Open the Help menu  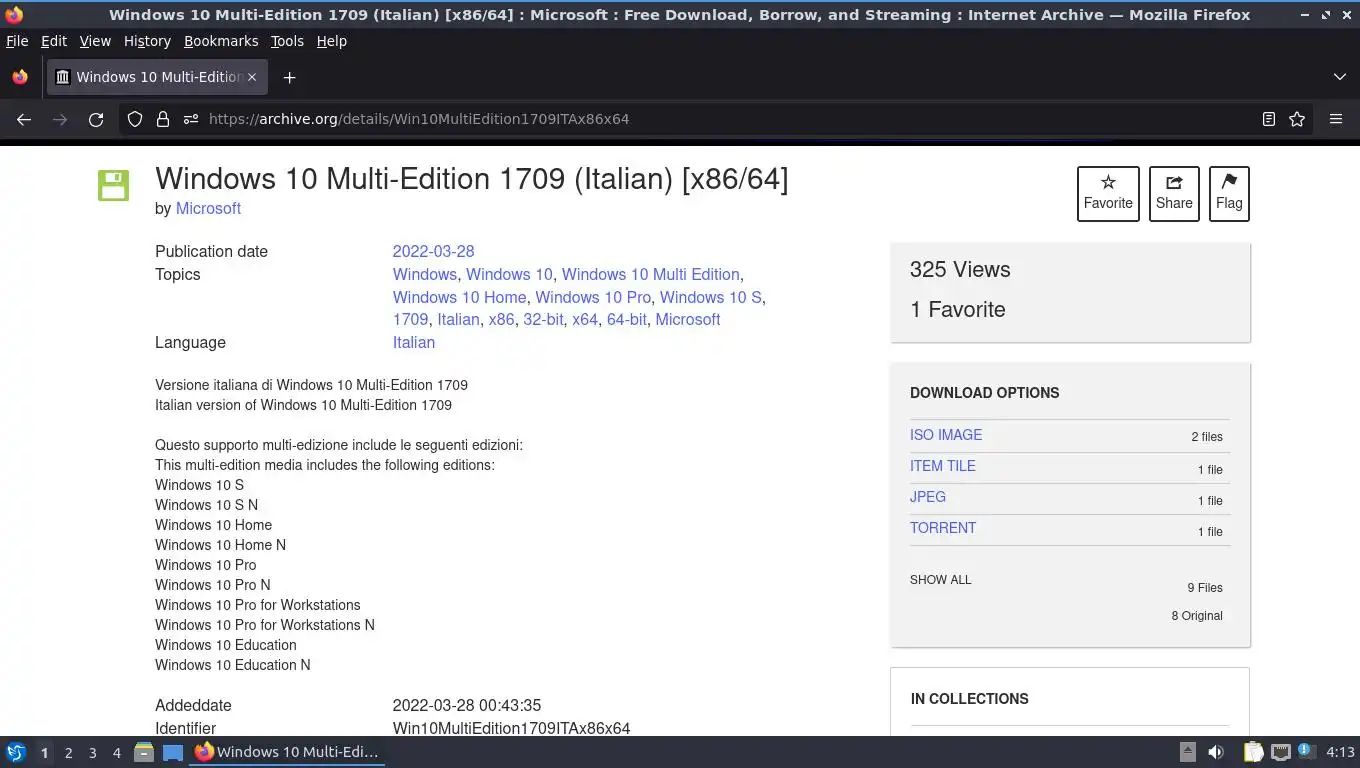(332, 41)
